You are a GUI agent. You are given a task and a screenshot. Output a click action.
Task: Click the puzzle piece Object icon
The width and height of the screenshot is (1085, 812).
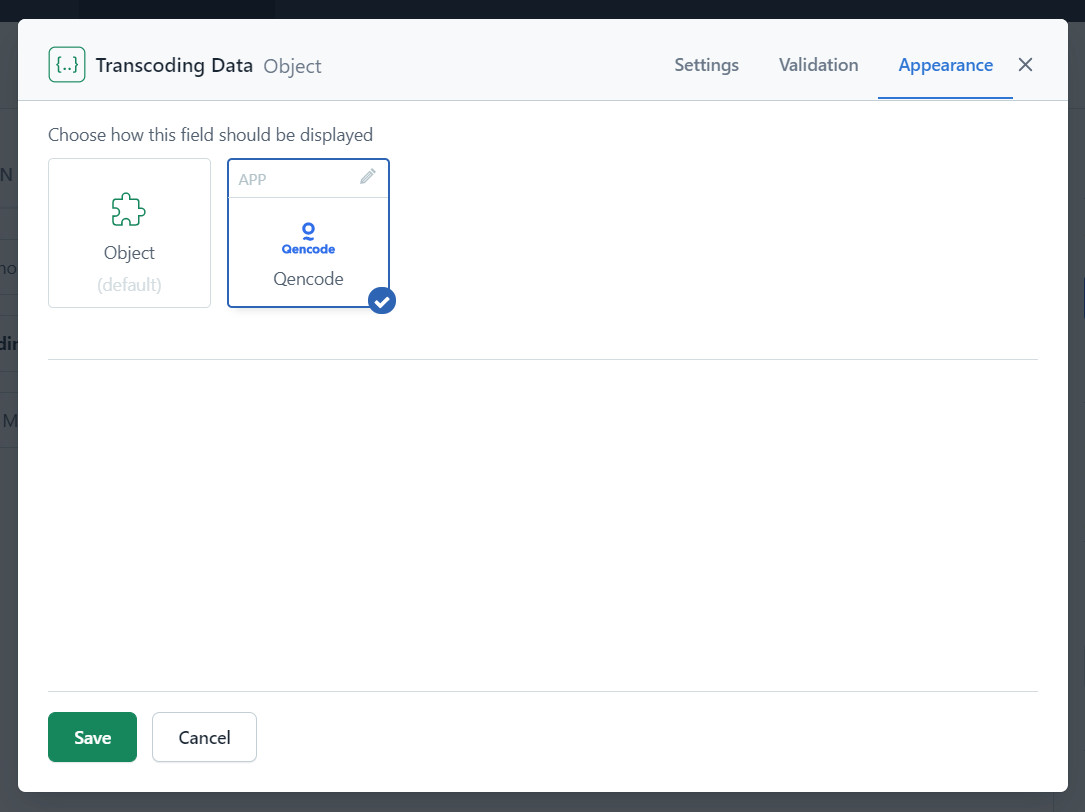[129, 209]
